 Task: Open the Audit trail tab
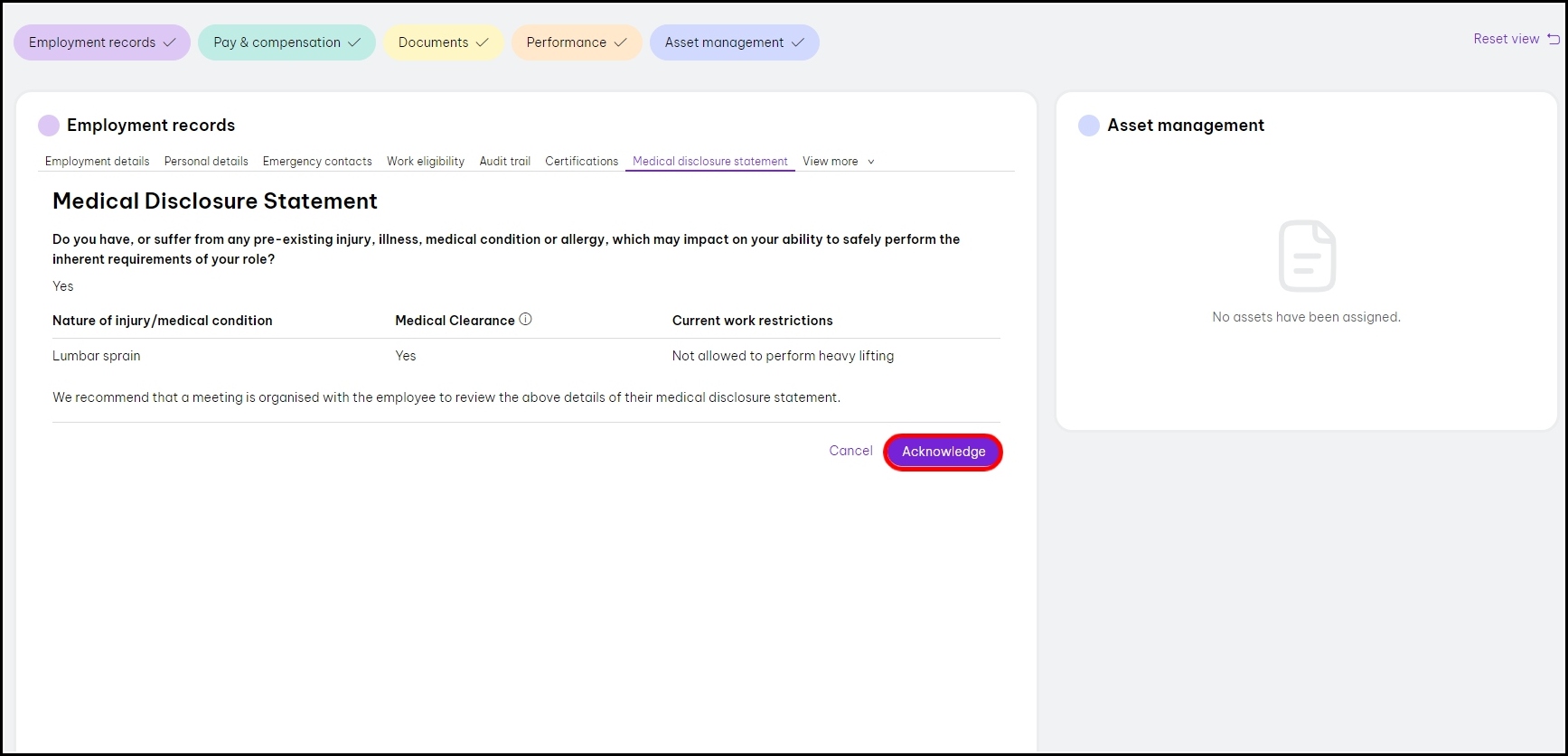tap(504, 162)
